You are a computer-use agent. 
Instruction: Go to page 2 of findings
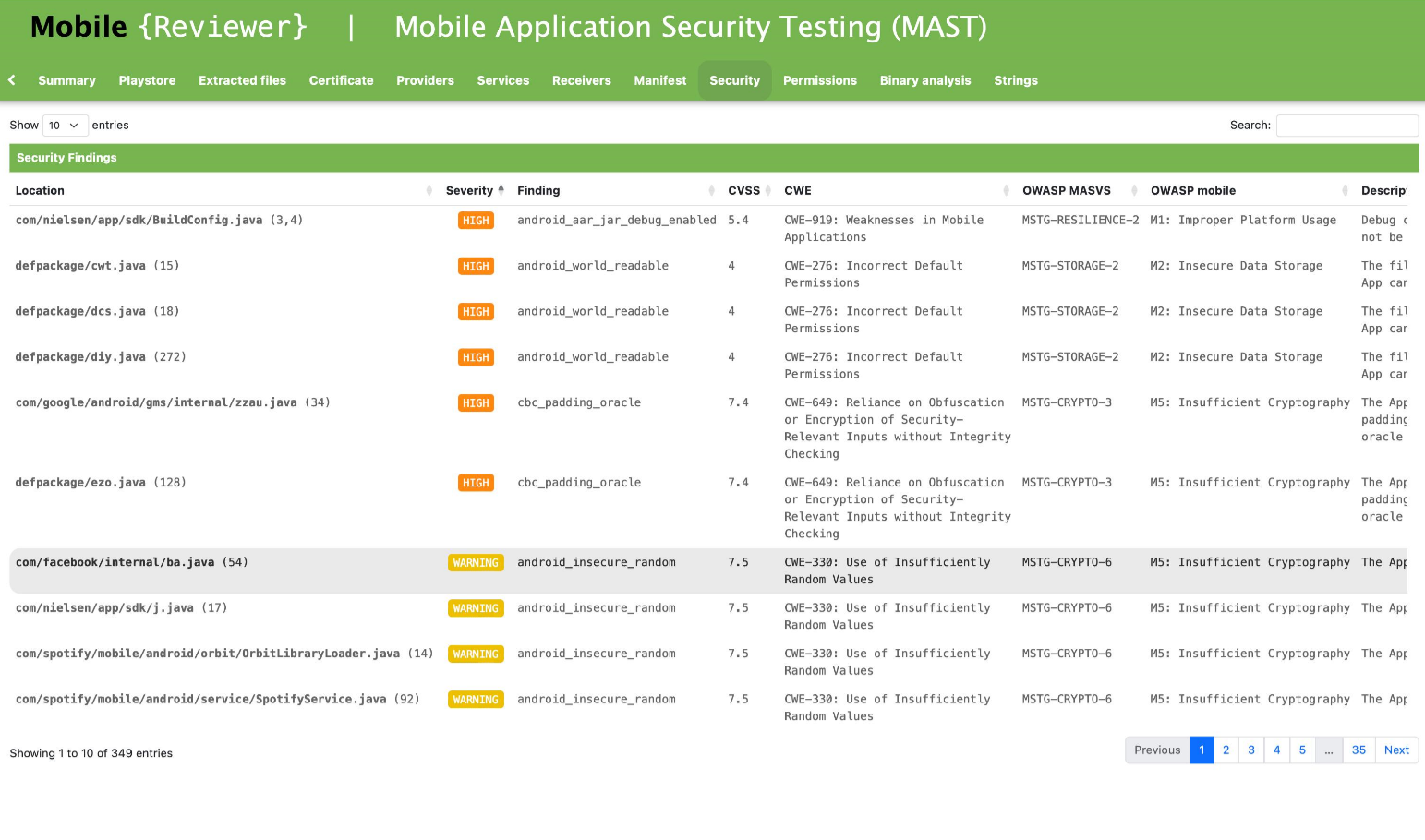(1226, 750)
